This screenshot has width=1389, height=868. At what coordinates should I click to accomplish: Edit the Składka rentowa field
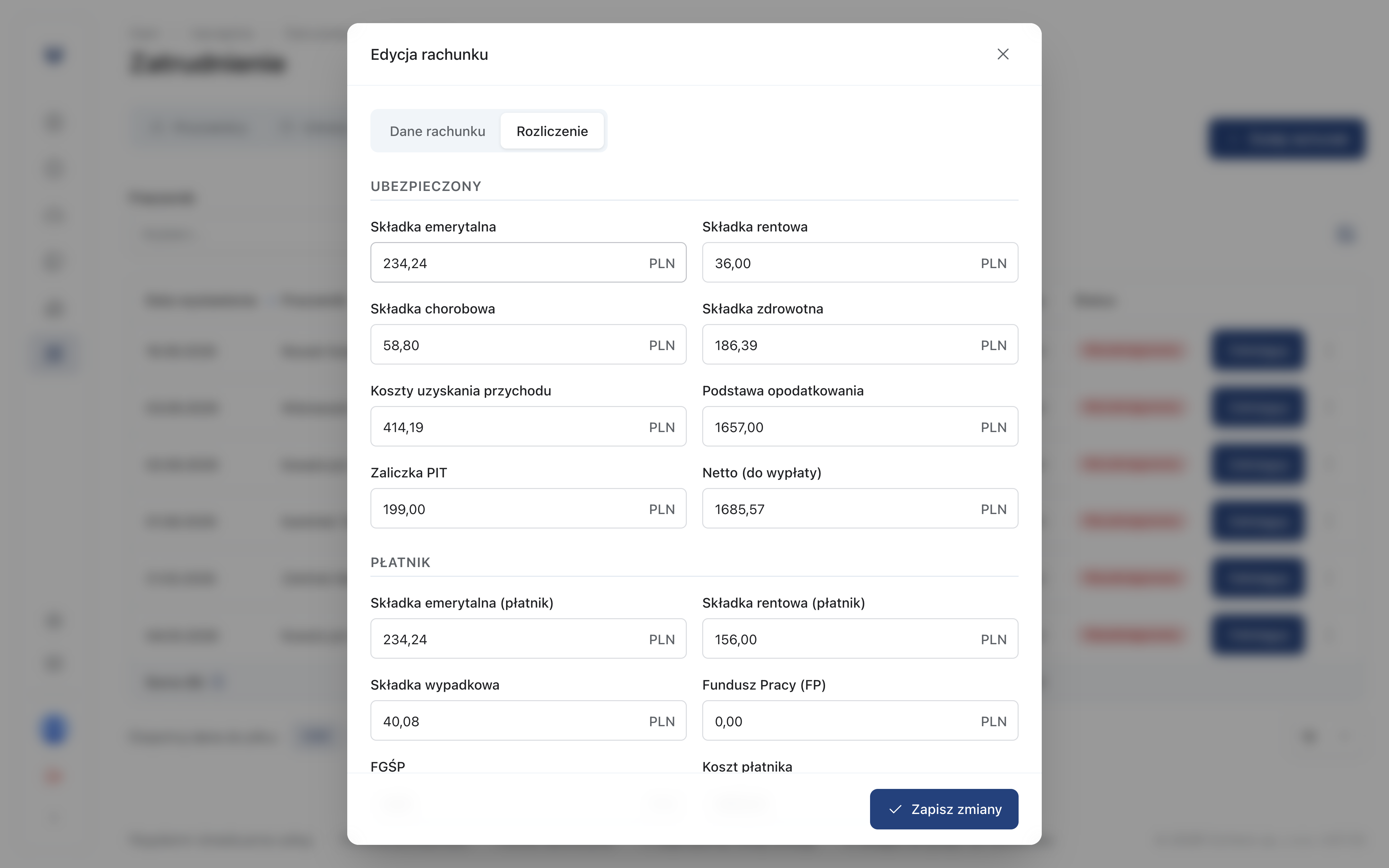point(860,262)
